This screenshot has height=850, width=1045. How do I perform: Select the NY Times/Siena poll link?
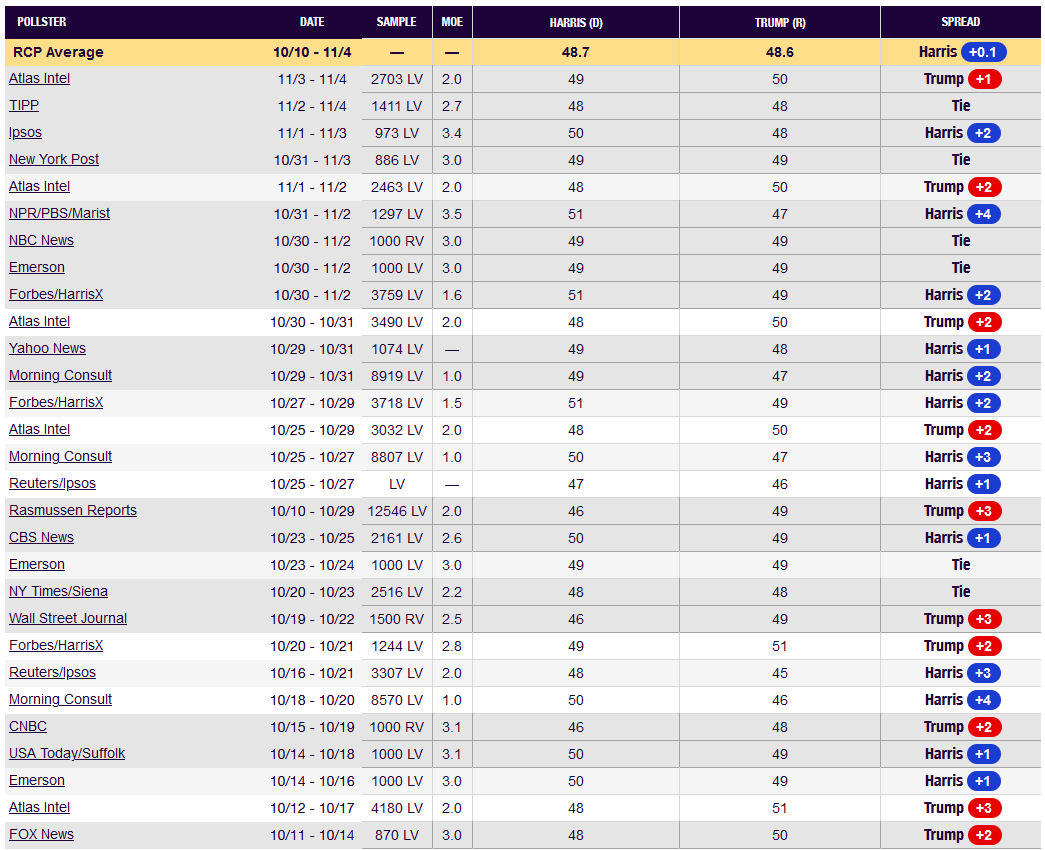click(x=58, y=592)
